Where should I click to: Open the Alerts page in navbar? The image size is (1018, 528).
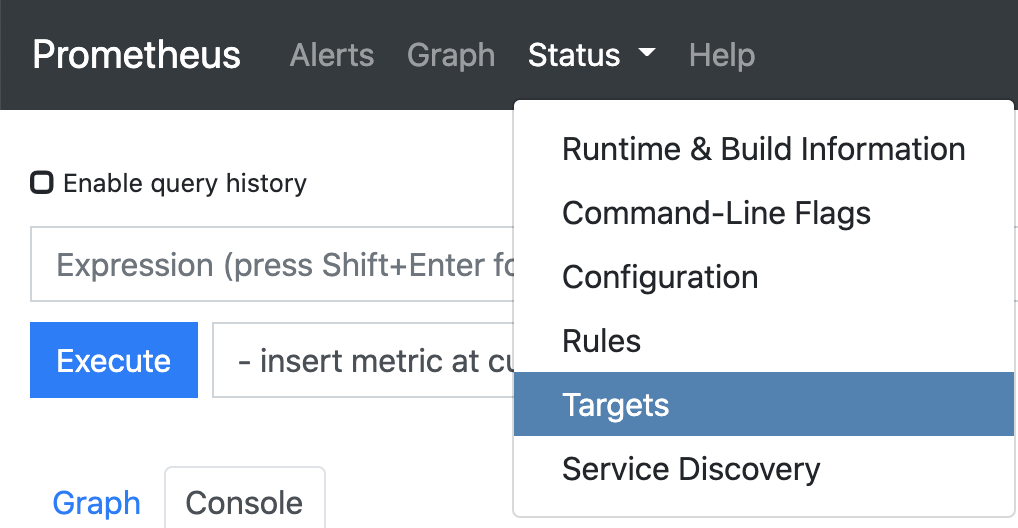pyautogui.click(x=331, y=55)
